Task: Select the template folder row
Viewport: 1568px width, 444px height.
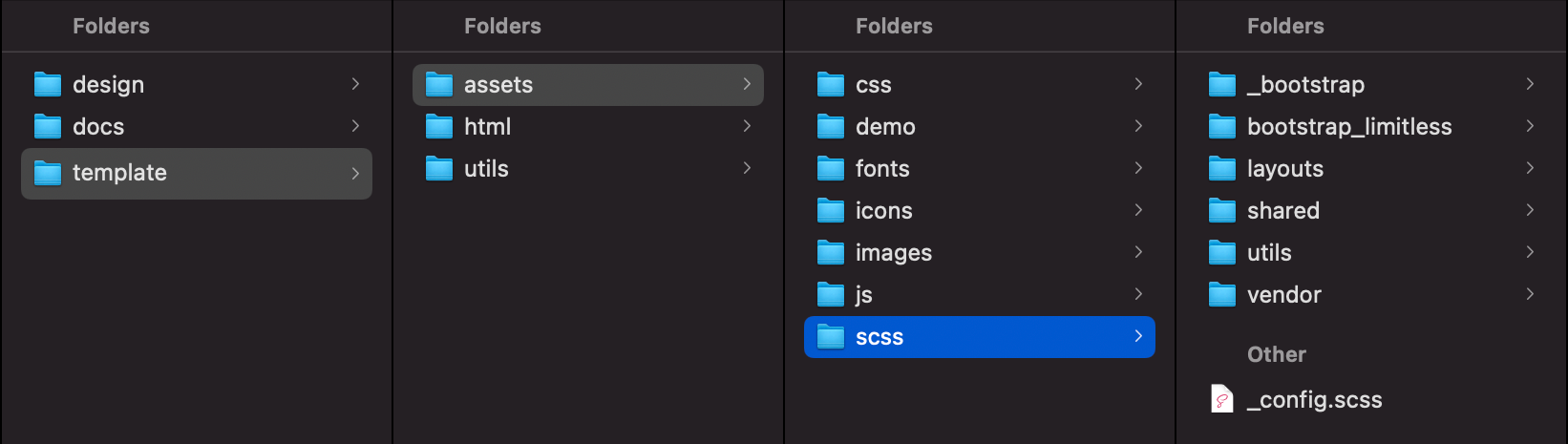Action: 196,173
